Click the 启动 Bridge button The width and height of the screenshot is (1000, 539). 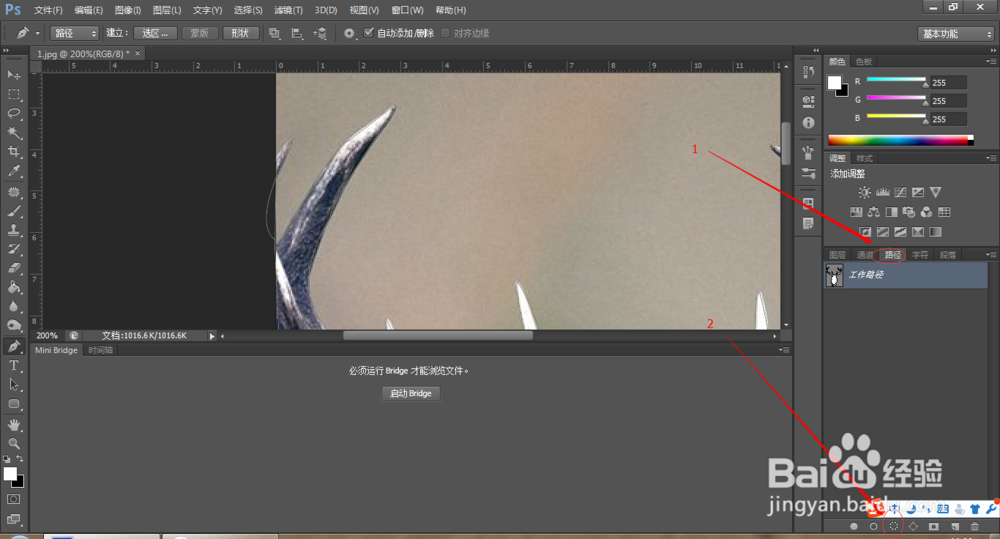click(411, 393)
